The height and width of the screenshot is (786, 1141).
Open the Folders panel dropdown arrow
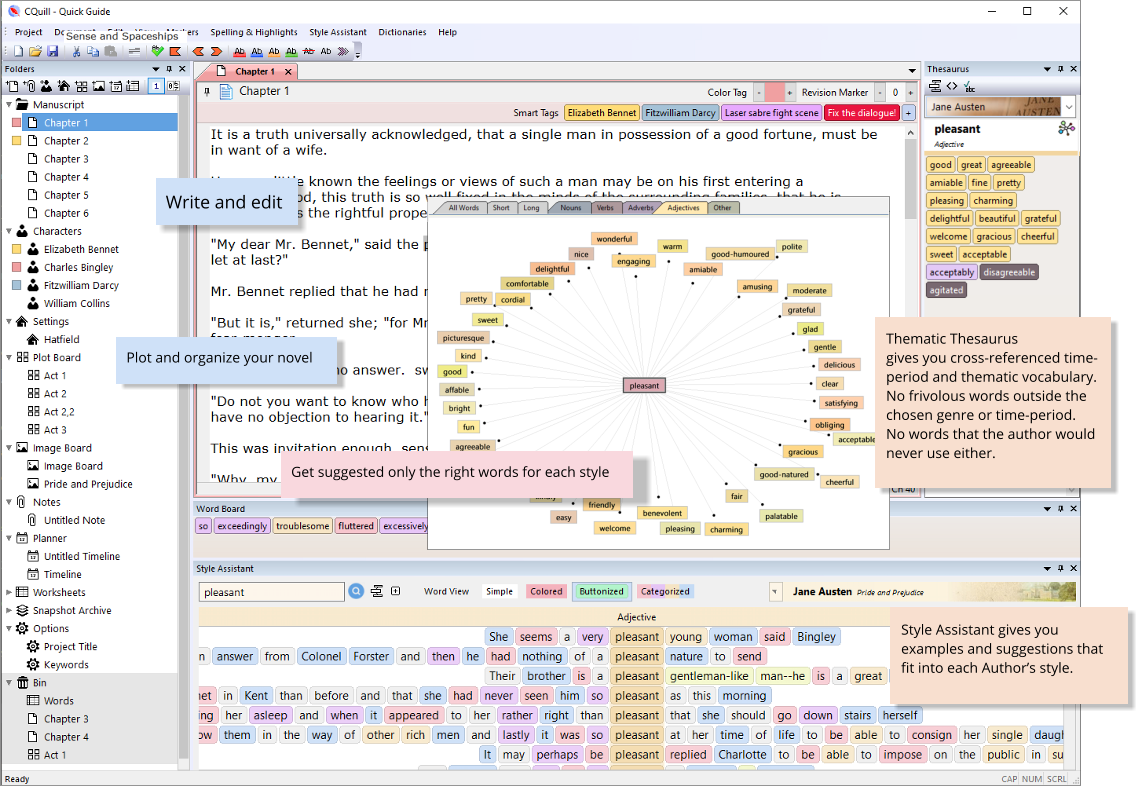click(x=156, y=69)
